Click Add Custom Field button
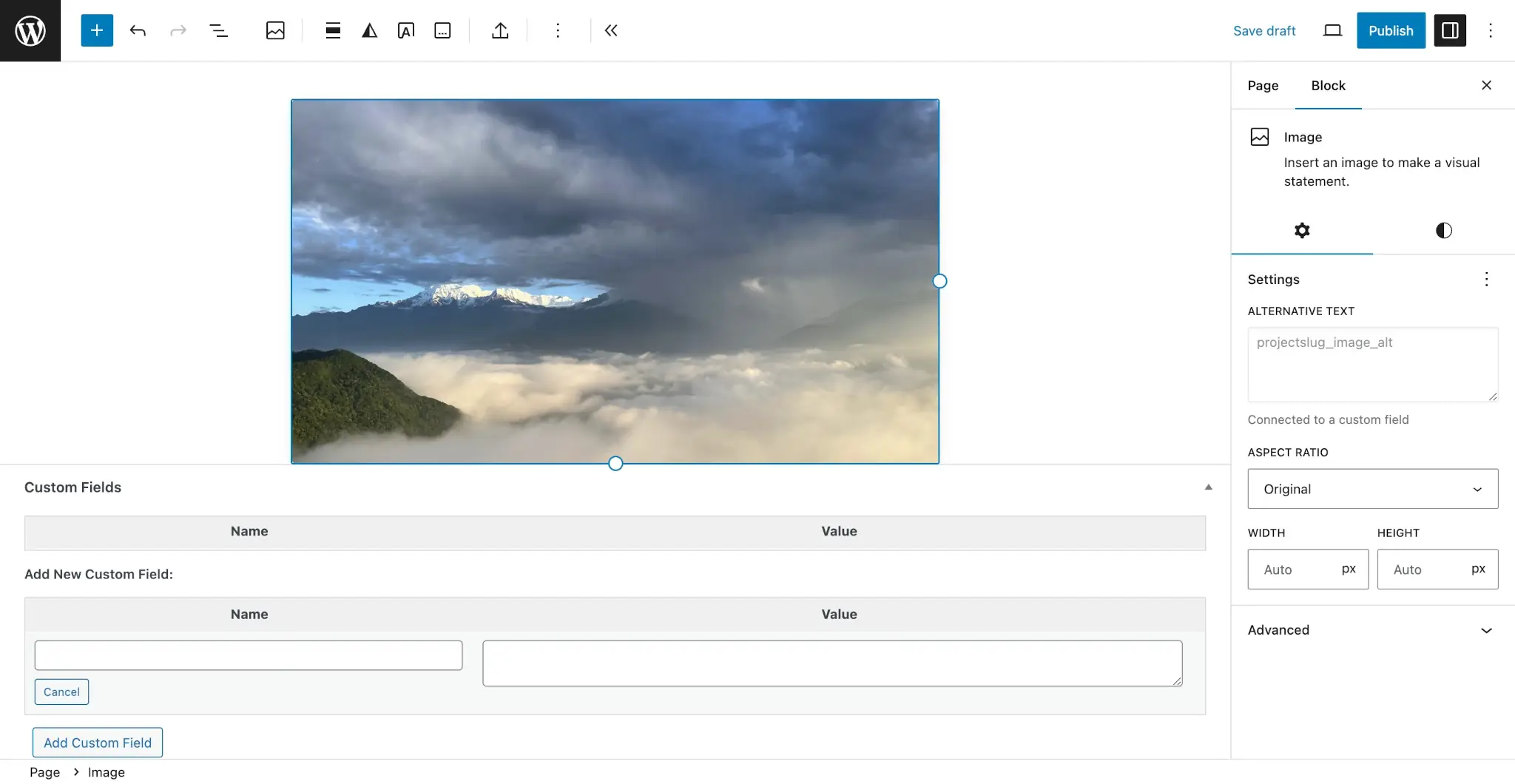1515x784 pixels. [98, 743]
